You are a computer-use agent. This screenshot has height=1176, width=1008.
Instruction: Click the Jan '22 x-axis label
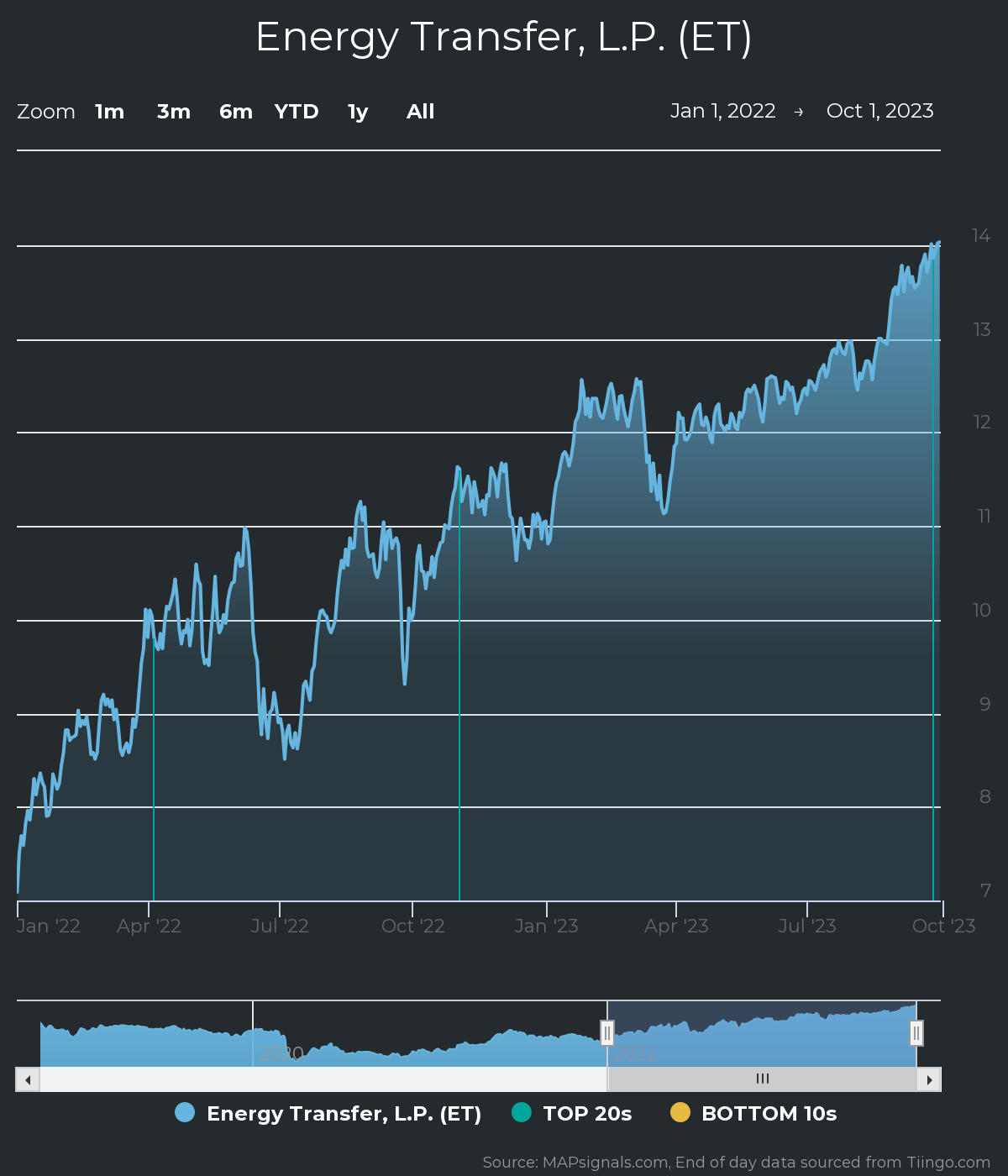pos(49,926)
